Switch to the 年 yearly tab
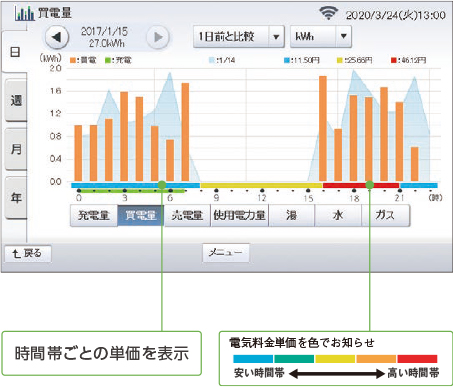This screenshot has height=387, width=453. [x=16, y=198]
